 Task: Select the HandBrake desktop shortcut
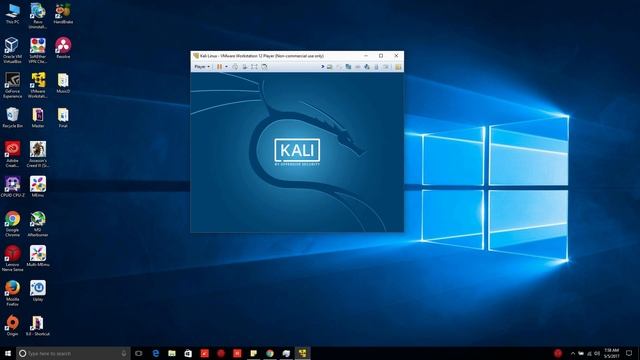click(x=63, y=14)
